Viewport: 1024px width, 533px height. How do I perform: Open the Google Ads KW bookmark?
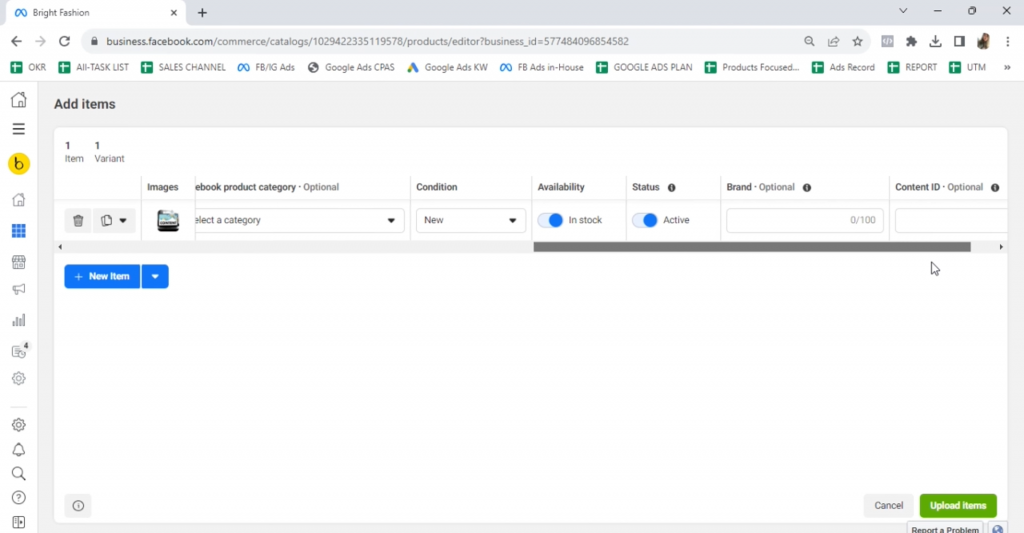click(447, 67)
